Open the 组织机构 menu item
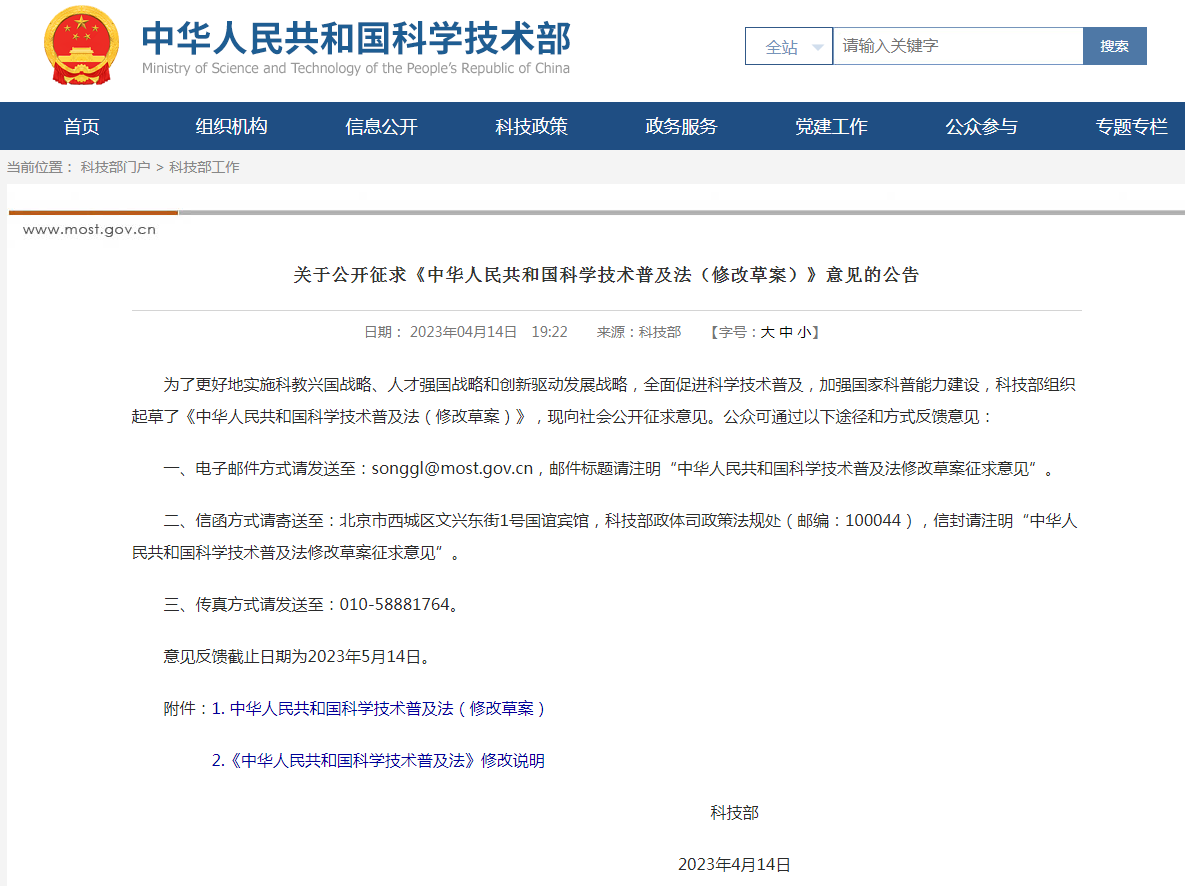Image resolution: width=1185 pixels, height=886 pixels. (x=231, y=127)
